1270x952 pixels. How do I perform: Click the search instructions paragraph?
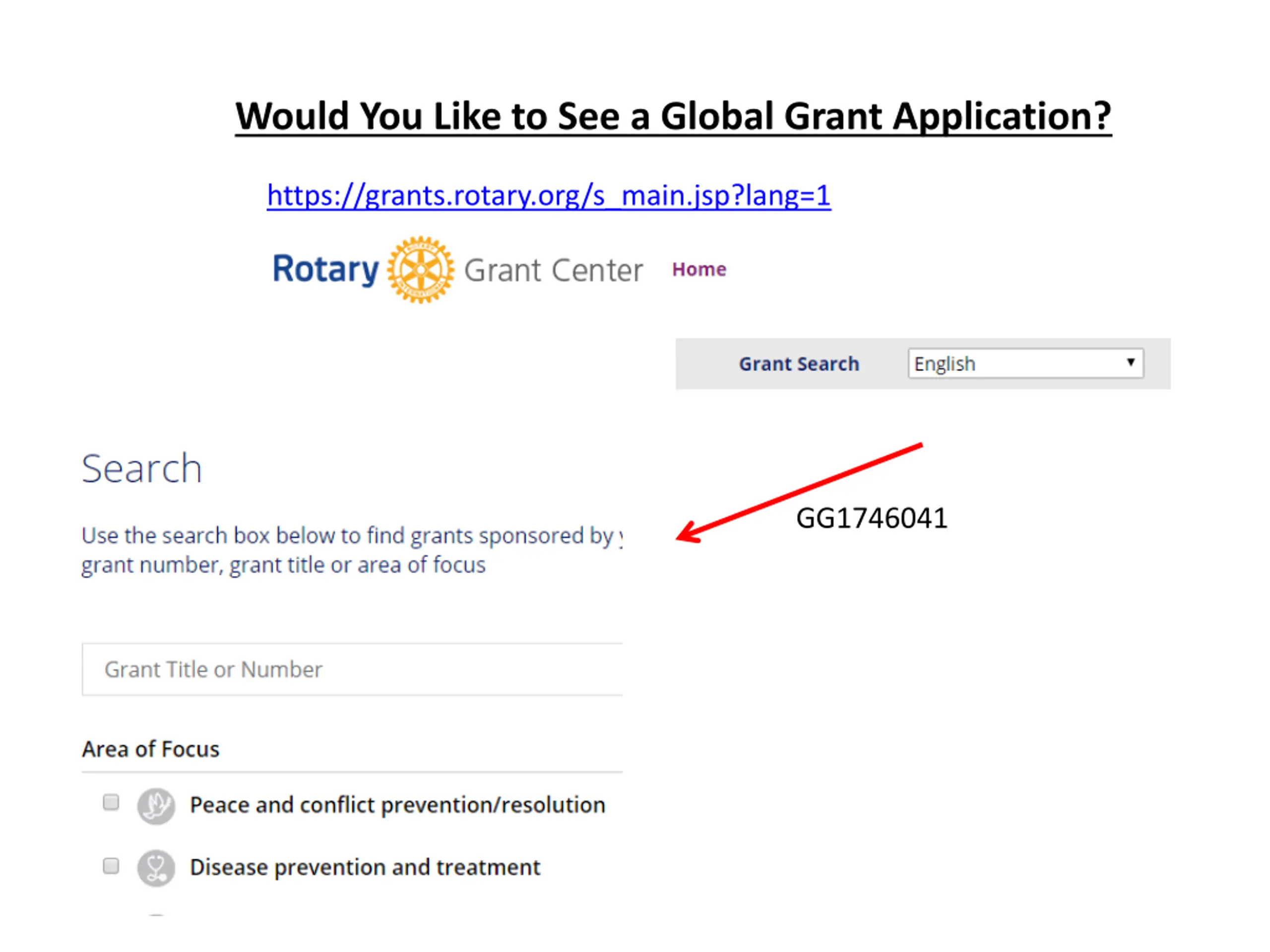[352, 550]
